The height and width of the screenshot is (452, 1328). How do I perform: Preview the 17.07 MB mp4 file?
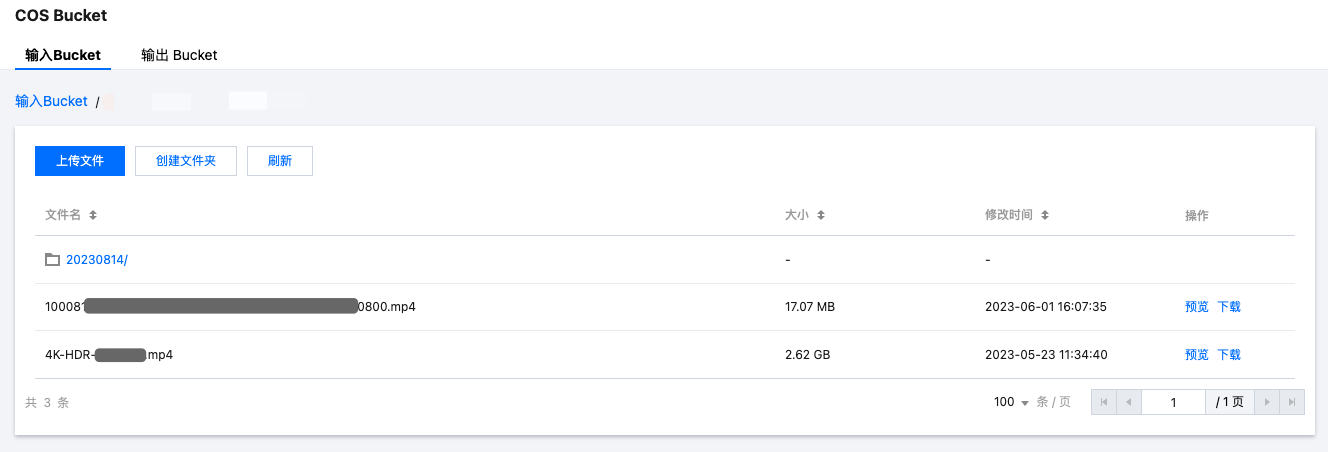1196,307
